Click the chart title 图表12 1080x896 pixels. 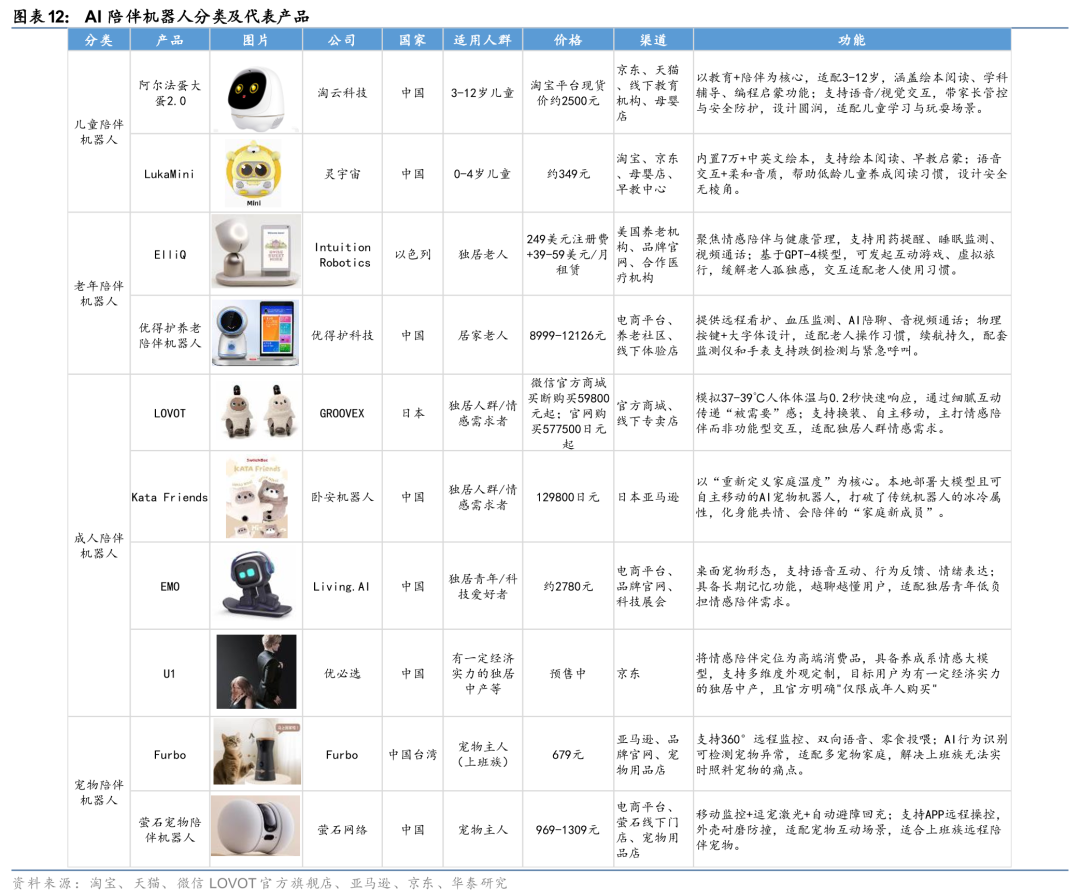(x=160, y=16)
